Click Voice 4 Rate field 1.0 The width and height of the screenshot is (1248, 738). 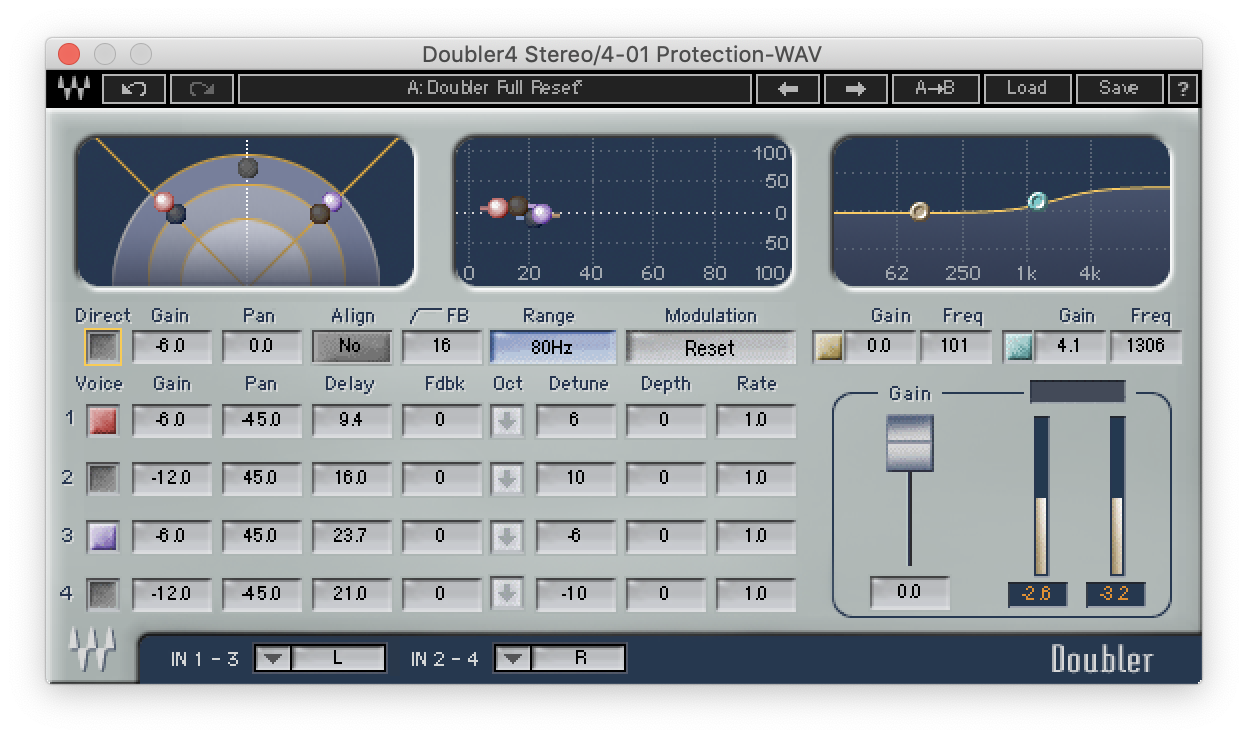[755, 595]
